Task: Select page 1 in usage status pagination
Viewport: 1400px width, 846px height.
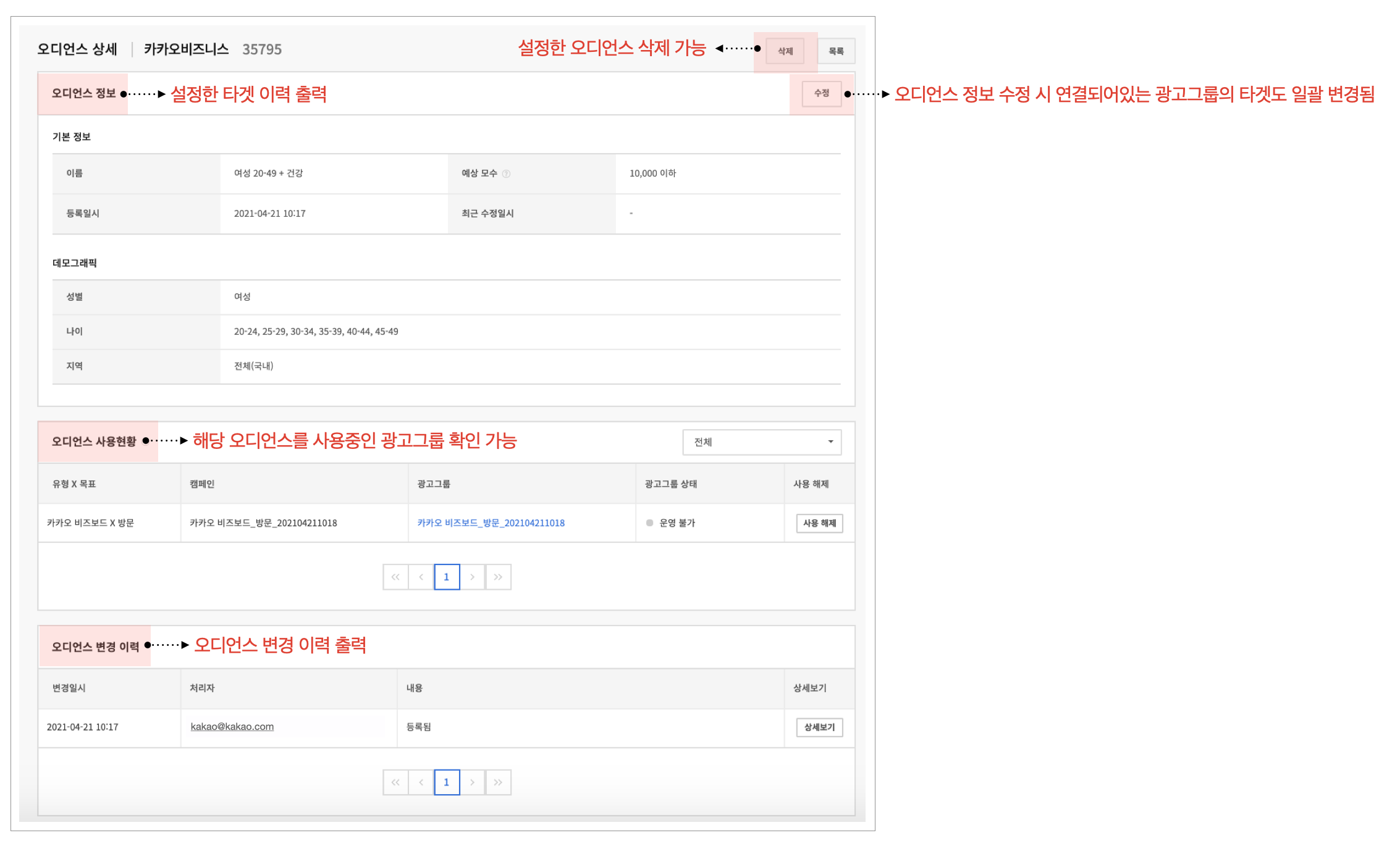Action: pos(447,577)
